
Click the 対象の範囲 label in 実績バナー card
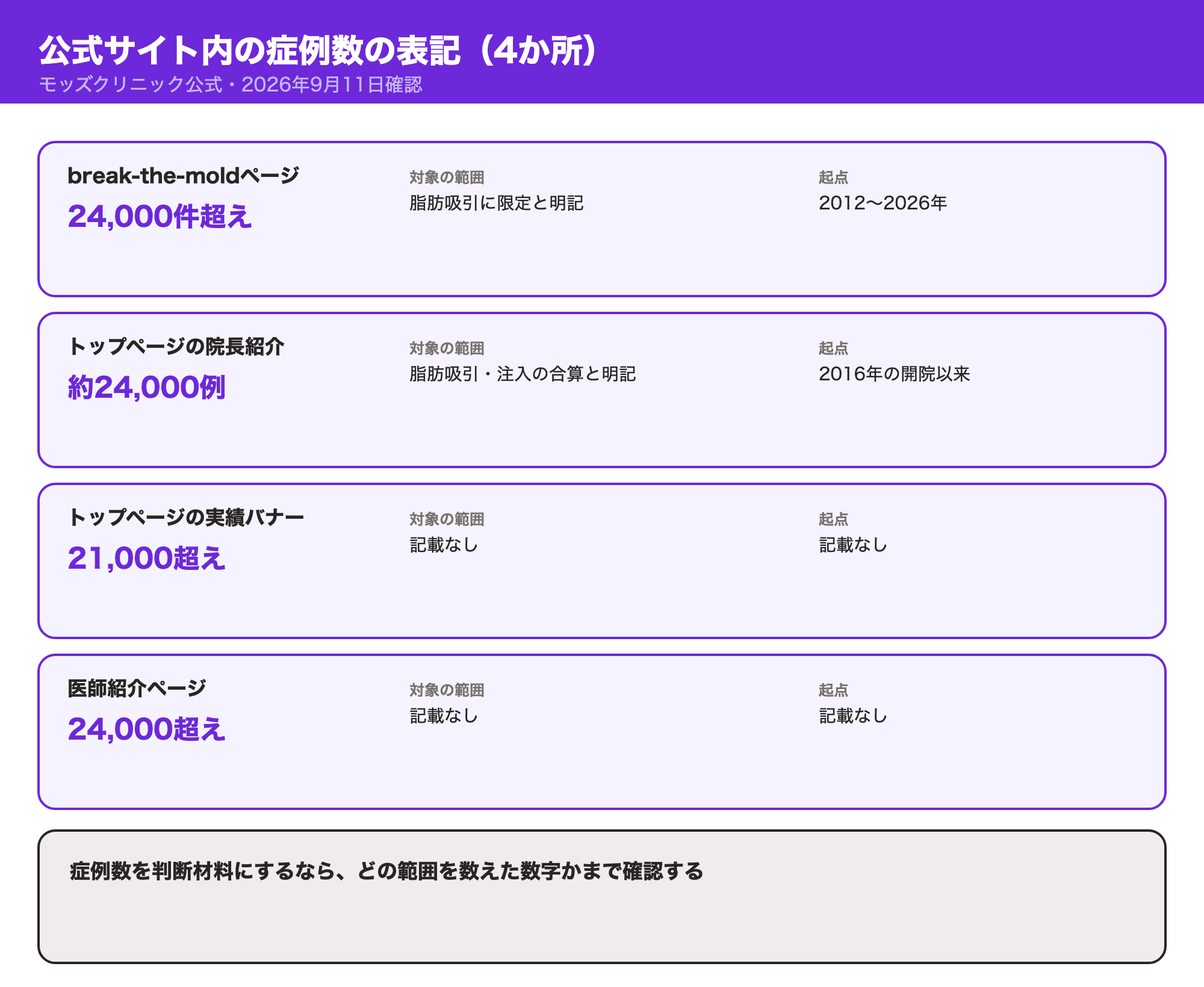click(x=447, y=519)
